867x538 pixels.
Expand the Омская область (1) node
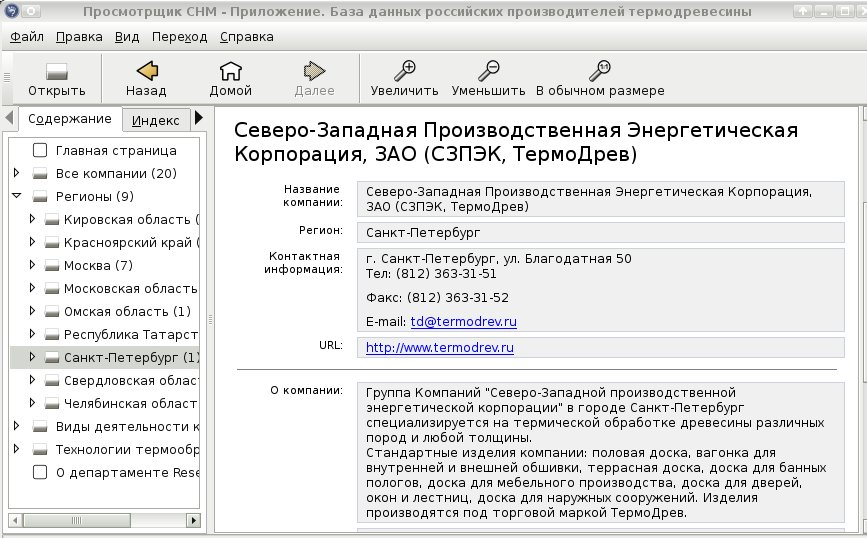32,311
